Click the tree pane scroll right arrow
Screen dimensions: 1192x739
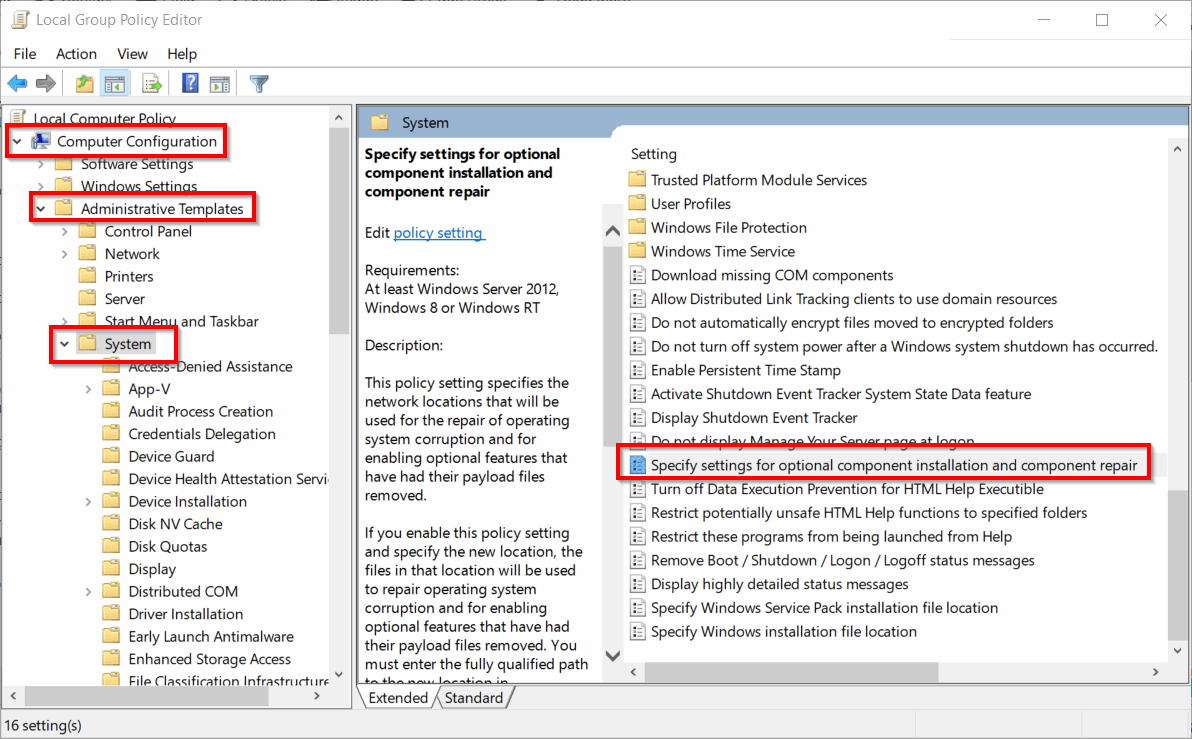coord(317,696)
